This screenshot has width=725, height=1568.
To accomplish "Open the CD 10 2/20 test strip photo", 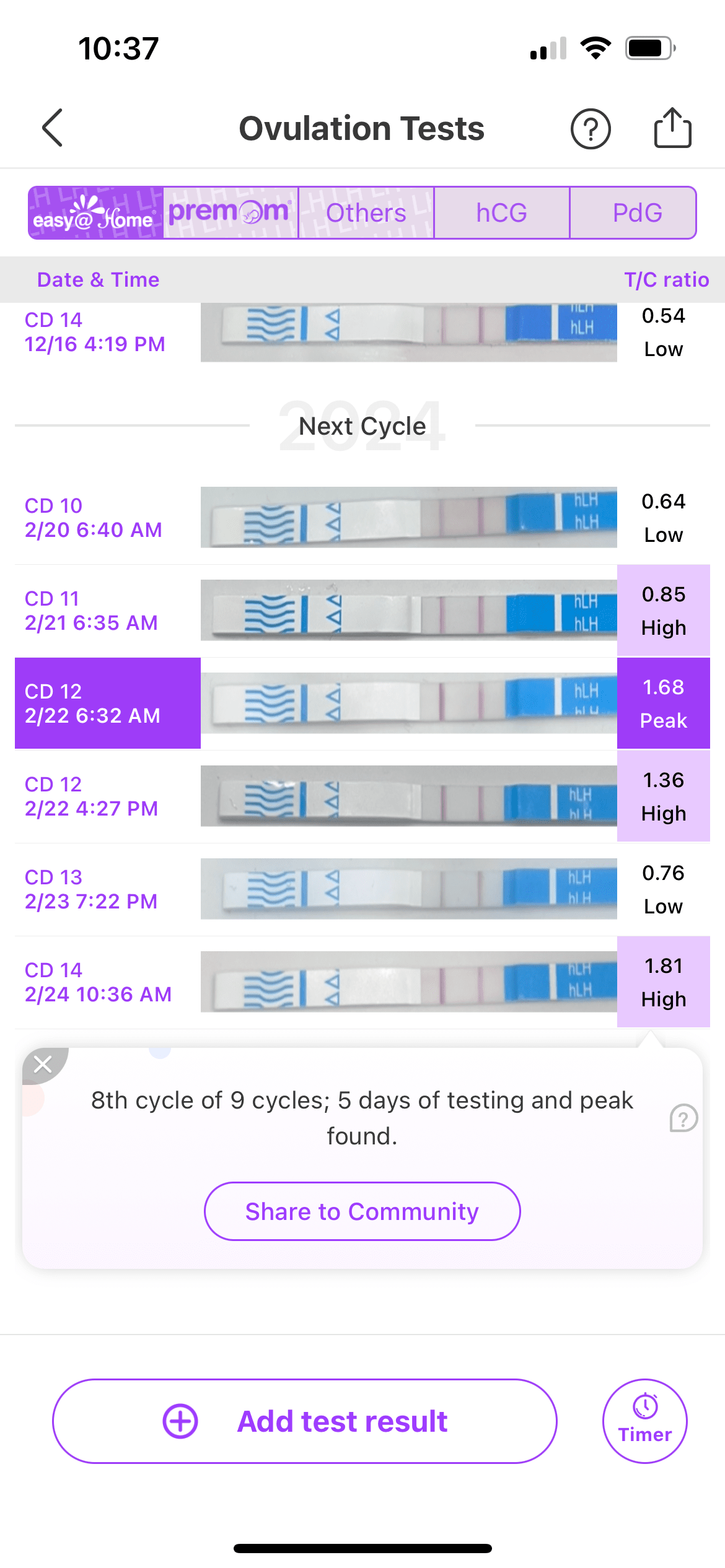I will coord(408,517).
